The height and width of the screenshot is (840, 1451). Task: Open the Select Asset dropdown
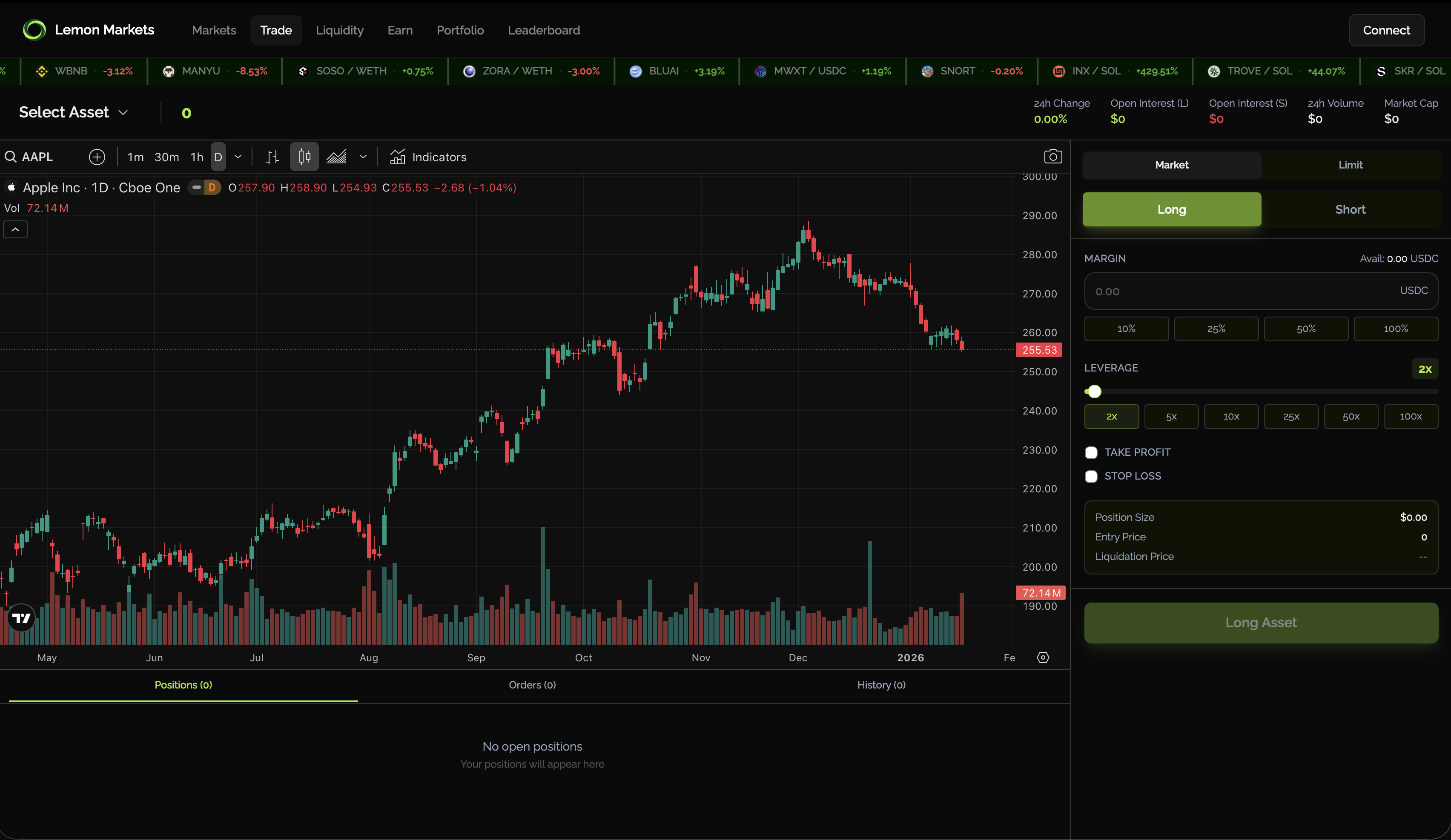(x=73, y=112)
